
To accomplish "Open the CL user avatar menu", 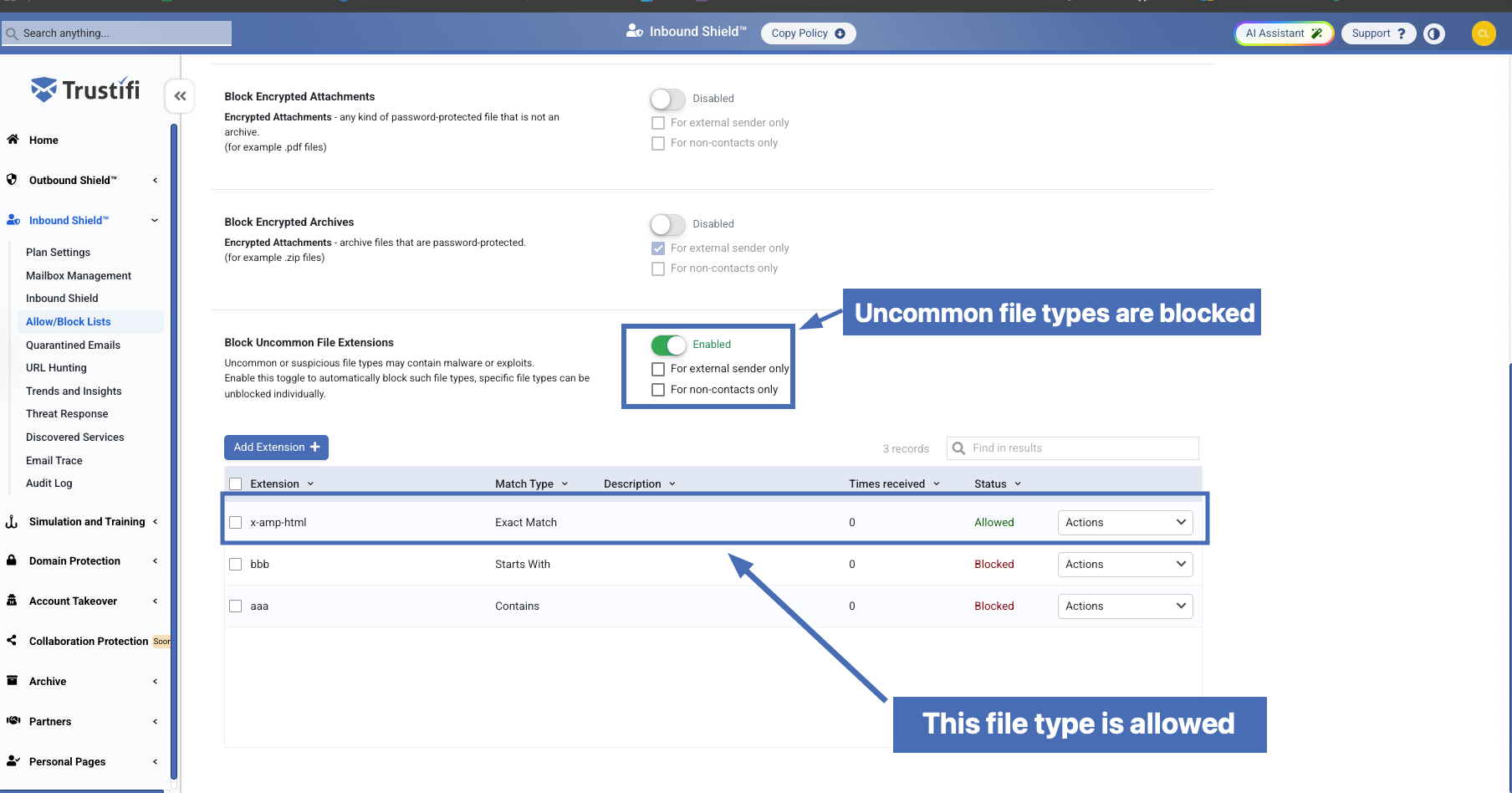I will point(1484,33).
